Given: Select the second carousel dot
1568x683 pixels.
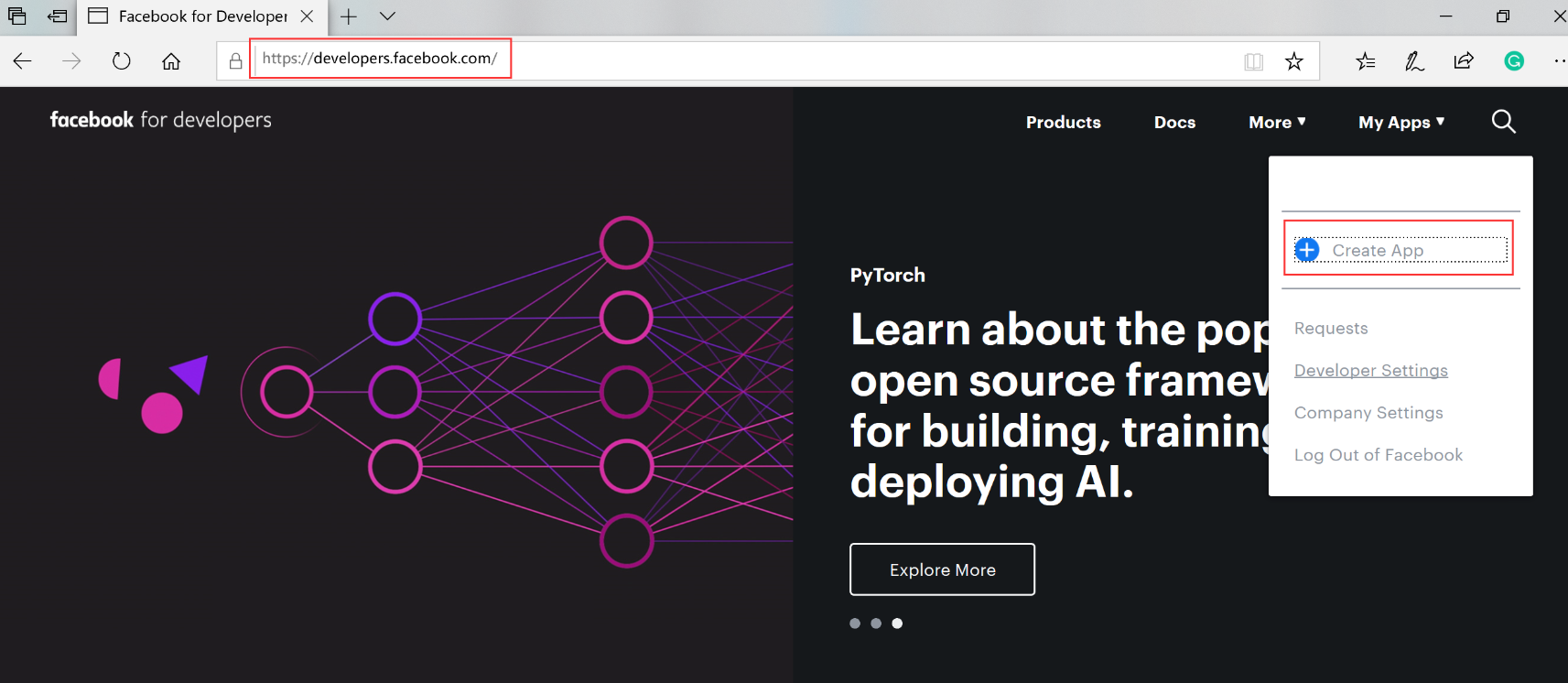Looking at the screenshot, I should coord(876,623).
